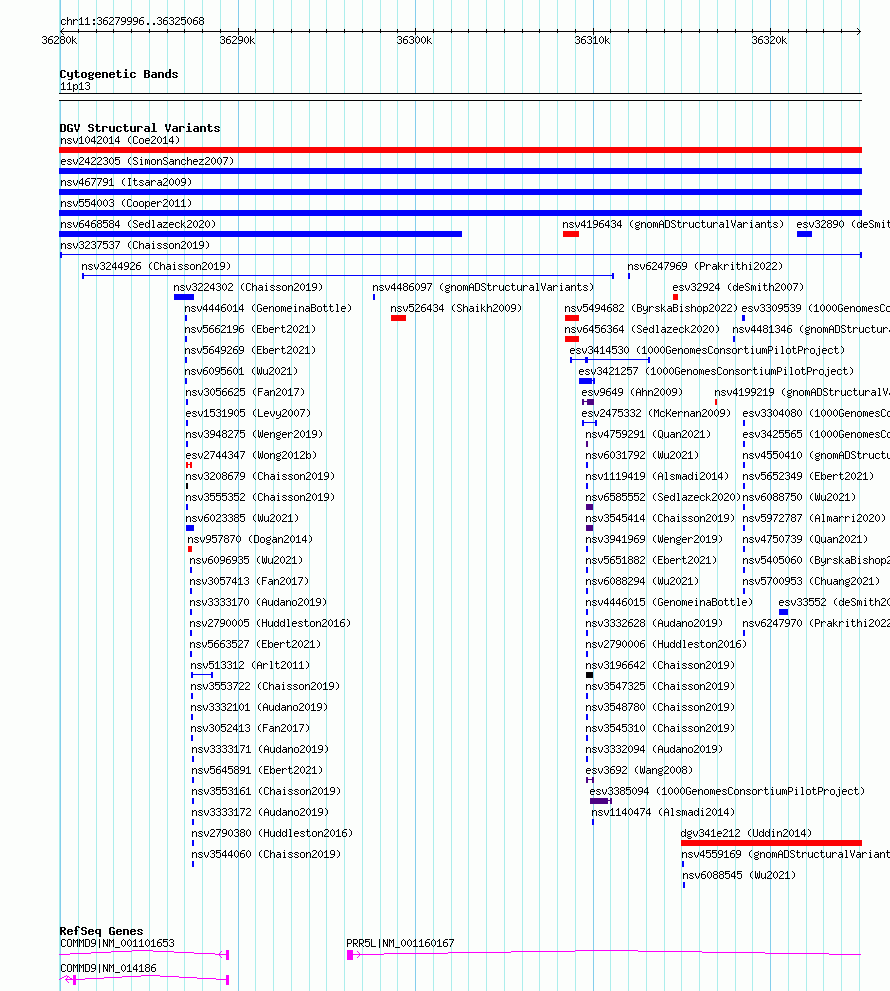Click the 11p13 cytogenetic band label
Image resolution: width=890 pixels, height=991 pixels.
coord(75,87)
